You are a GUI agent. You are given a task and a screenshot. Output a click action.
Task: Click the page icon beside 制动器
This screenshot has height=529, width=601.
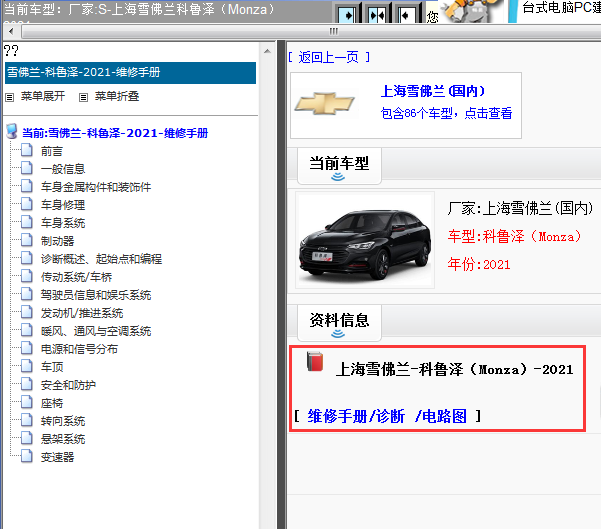[26, 240]
